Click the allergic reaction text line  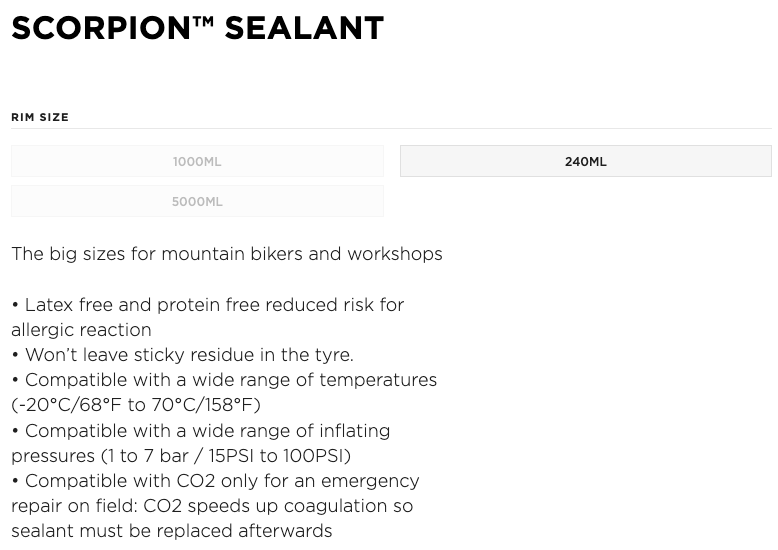click(81, 330)
